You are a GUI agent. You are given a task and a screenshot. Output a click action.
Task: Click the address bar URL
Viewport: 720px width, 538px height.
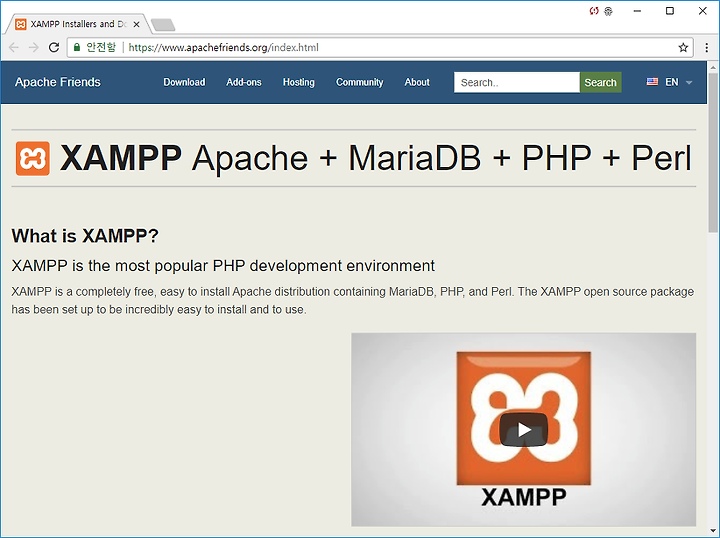point(223,47)
